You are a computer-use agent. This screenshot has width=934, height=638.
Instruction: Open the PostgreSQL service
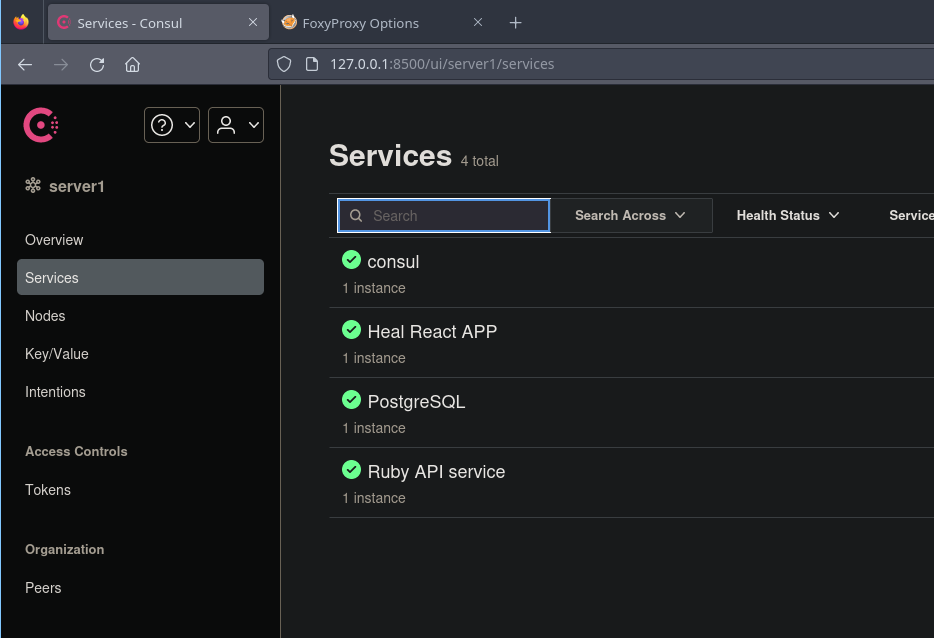(x=416, y=402)
